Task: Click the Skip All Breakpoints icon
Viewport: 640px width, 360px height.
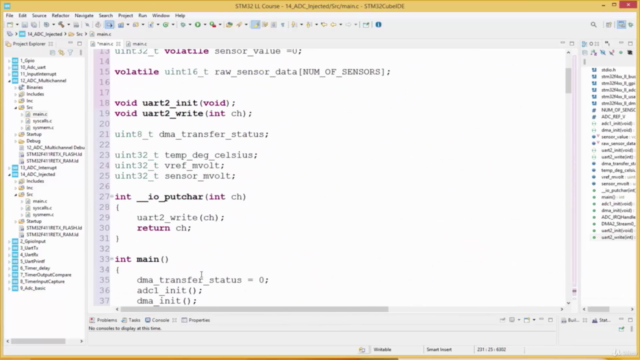Action: coord(87,25)
